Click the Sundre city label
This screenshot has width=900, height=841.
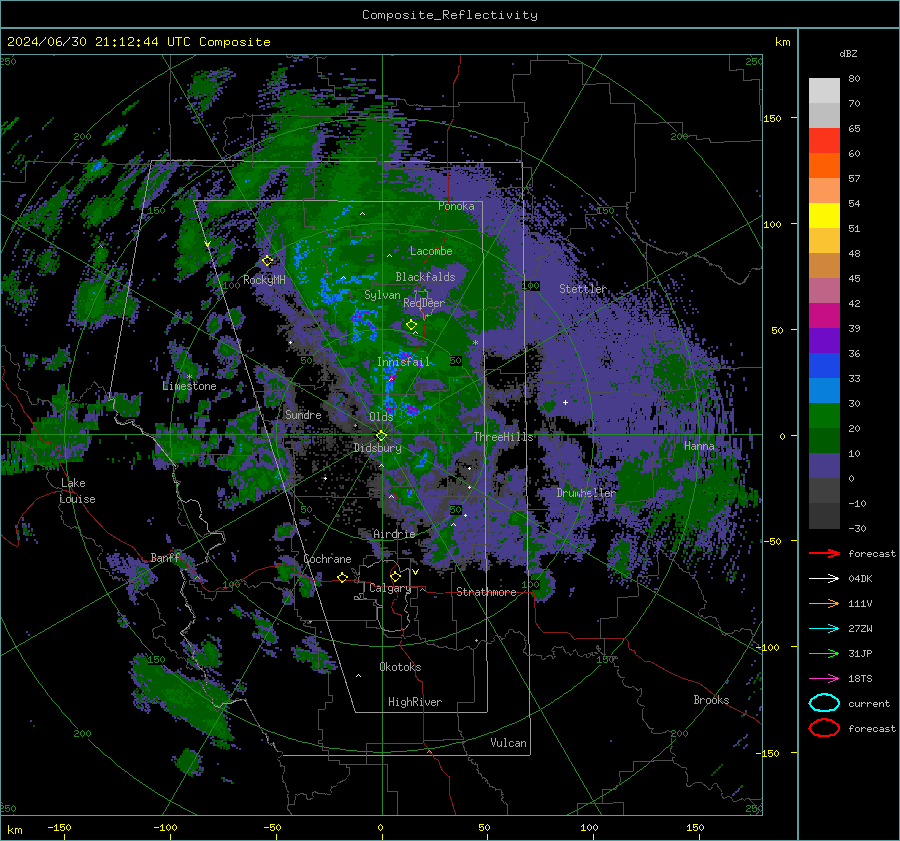303,414
